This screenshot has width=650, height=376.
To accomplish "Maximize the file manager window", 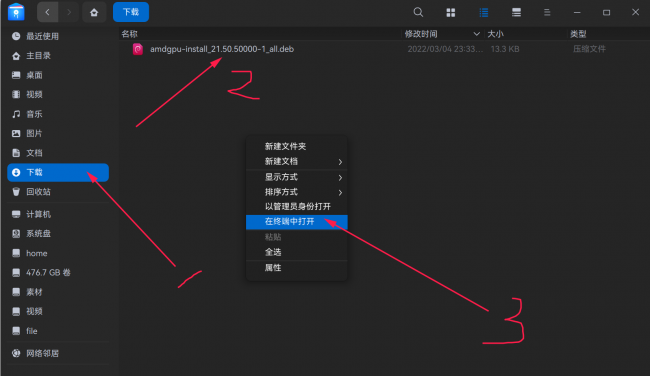I will (606, 12).
